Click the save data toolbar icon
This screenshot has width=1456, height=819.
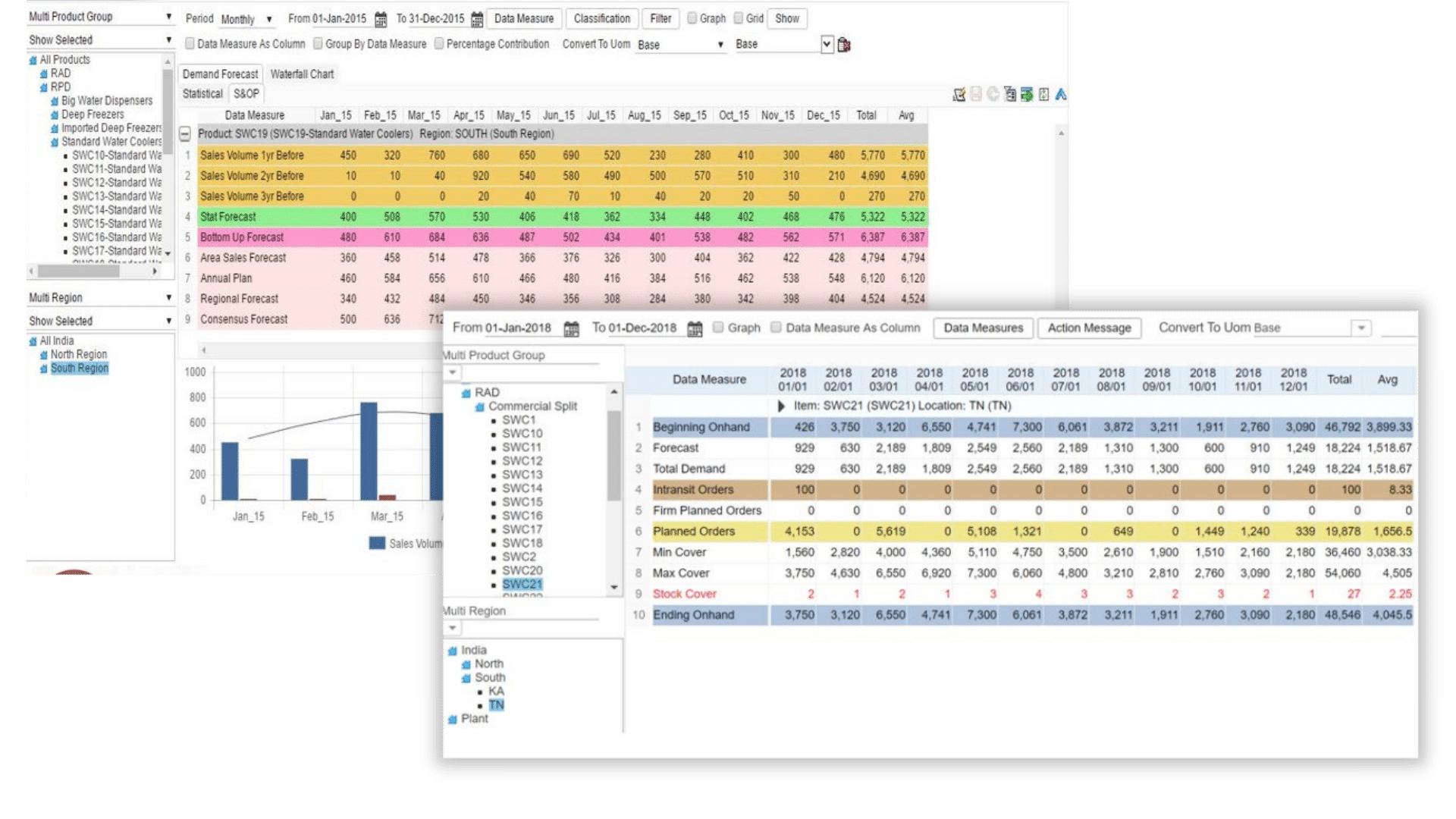pyautogui.click(x=977, y=94)
